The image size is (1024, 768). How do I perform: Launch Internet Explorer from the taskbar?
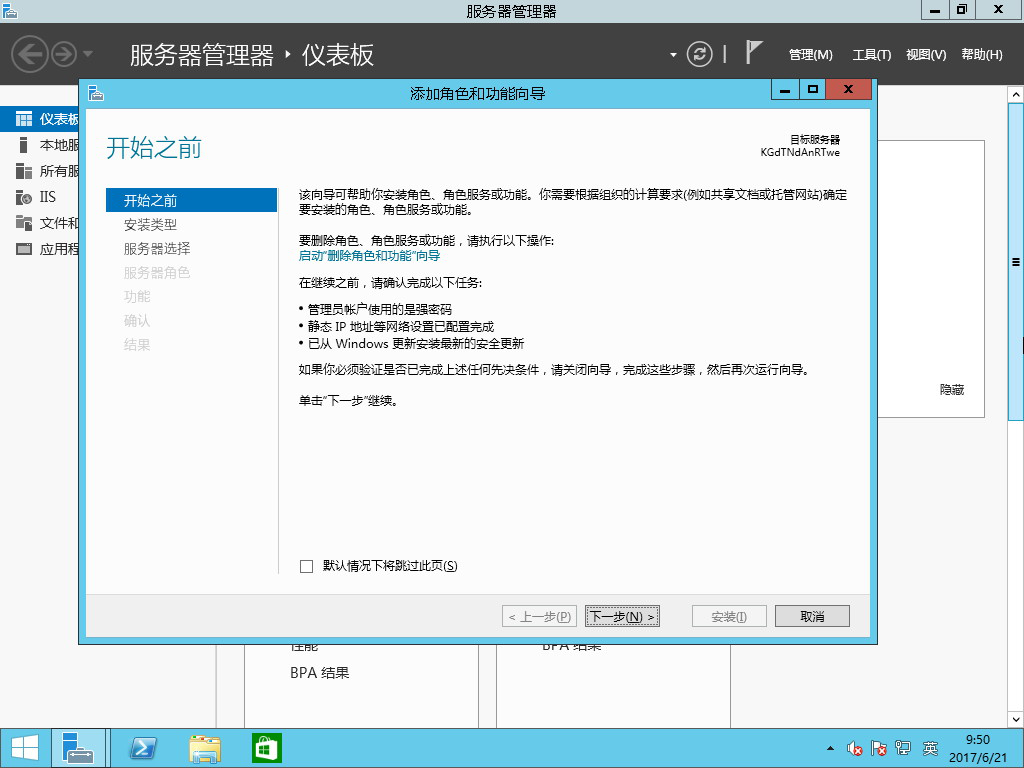pyautogui.click(x=144, y=747)
